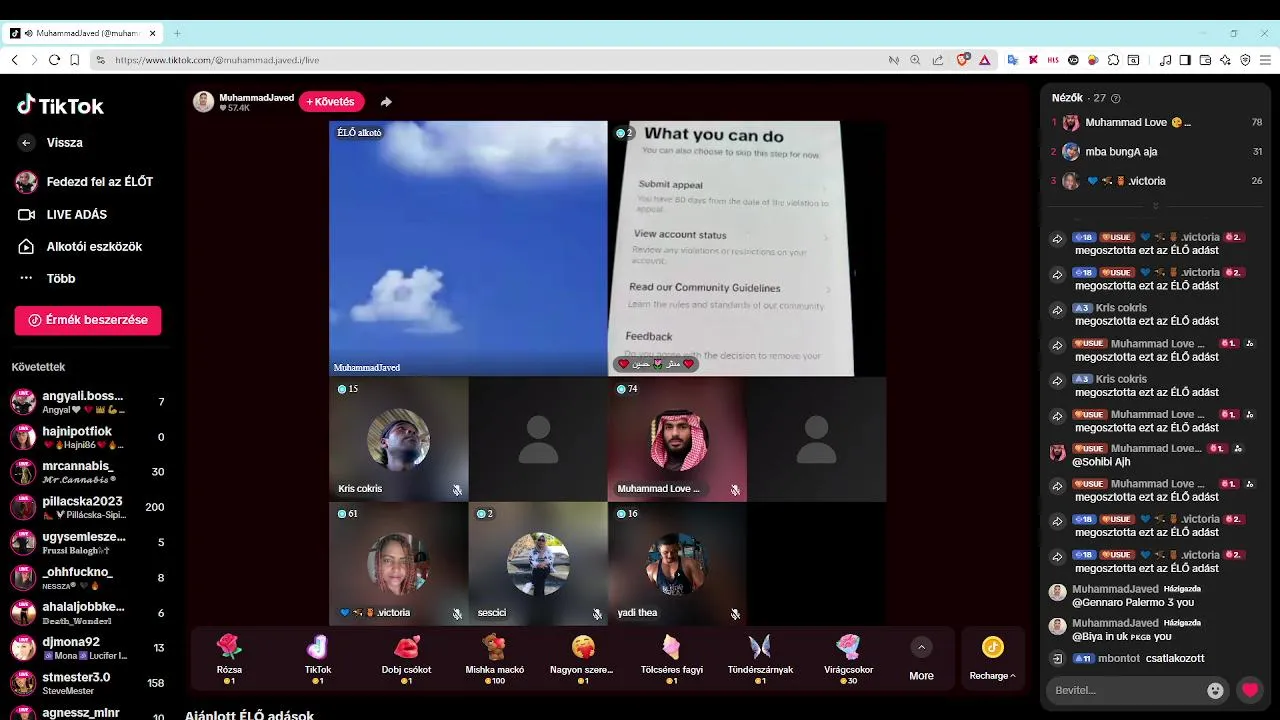The width and height of the screenshot is (1280, 720).
Task: Click muted mic on sescici tile
Action: click(597, 614)
